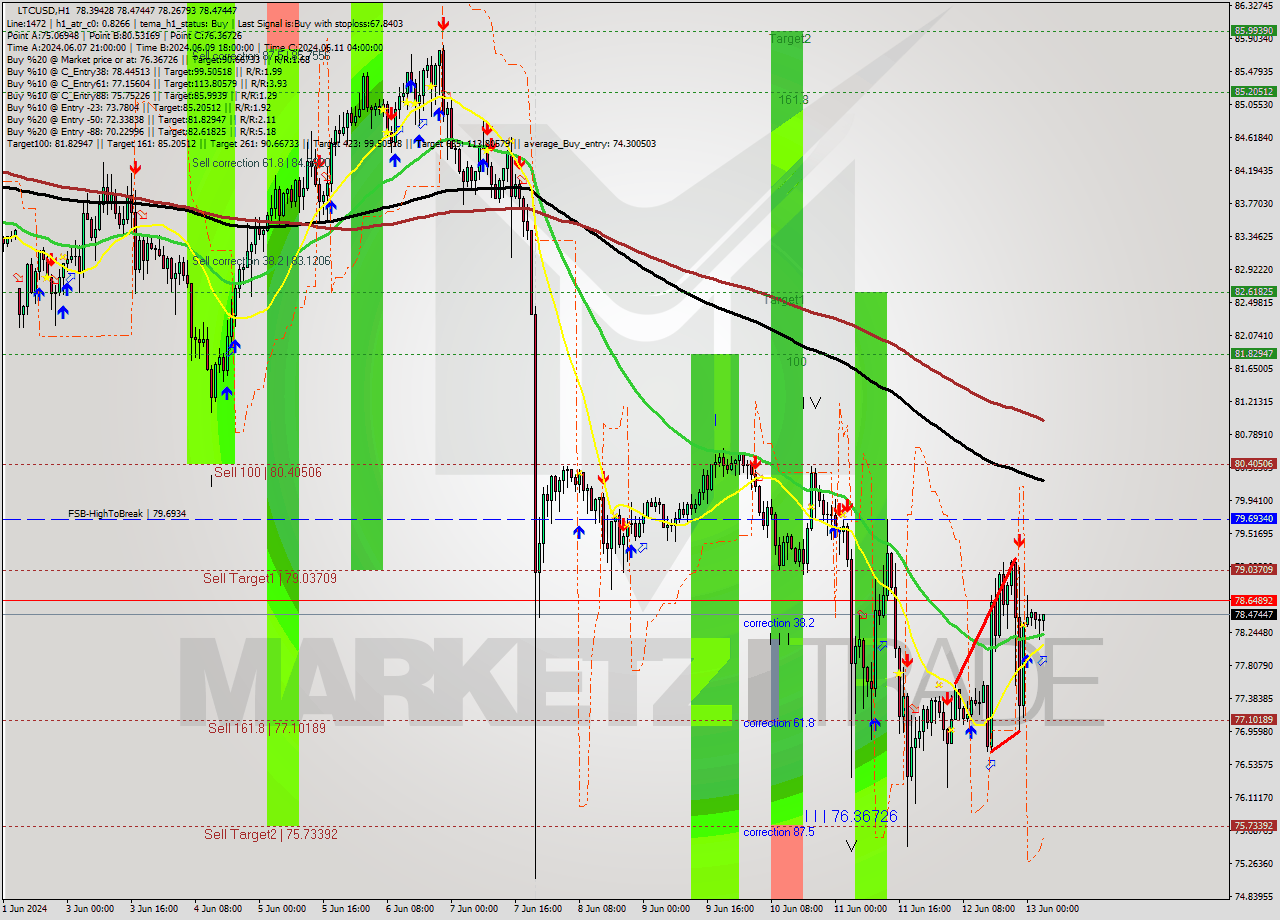Select the red 80.40506 price label
Screen dimensions: 1280x920
pos(1254,464)
